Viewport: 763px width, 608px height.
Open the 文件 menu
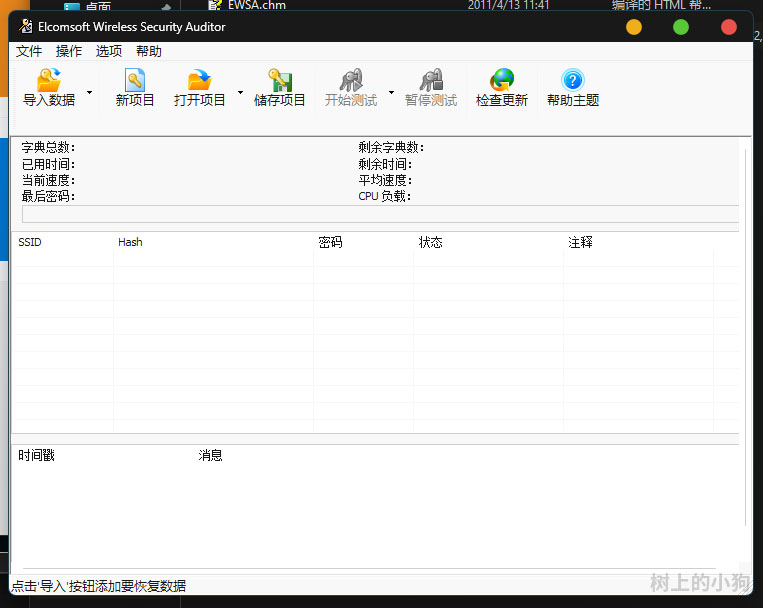click(29, 51)
